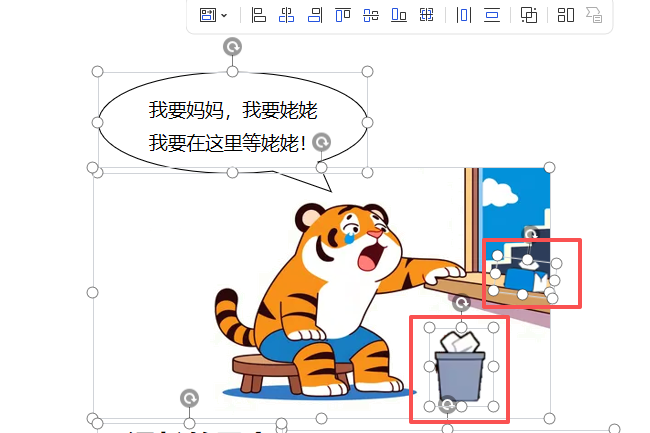Select the grey trash bin picture

(x=460, y=366)
